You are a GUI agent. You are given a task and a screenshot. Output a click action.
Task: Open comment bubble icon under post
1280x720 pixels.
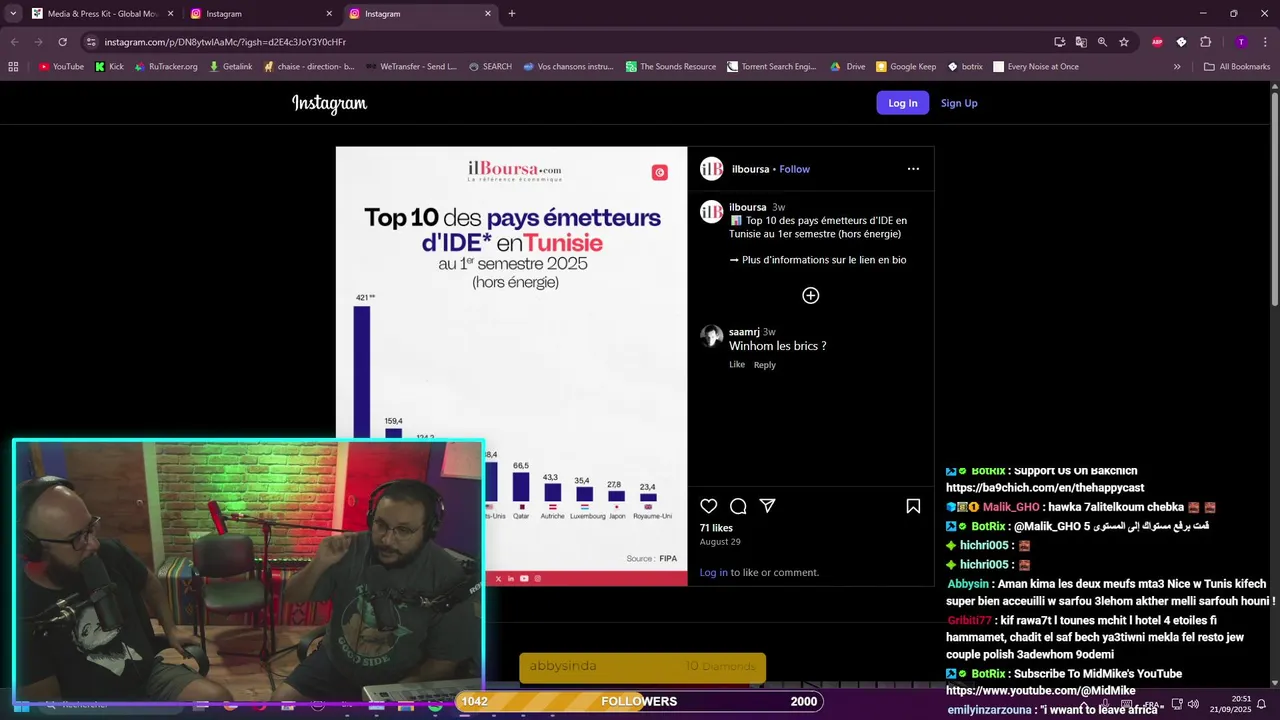pyautogui.click(x=738, y=506)
